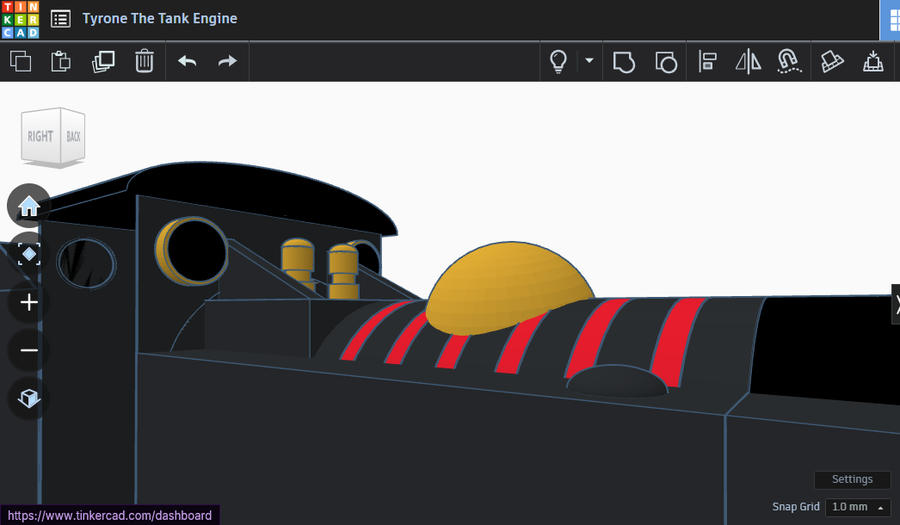The image size is (900, 525).
Task: Click the Align tool icon
Action: pyautogui.click(x=707, y=61)
